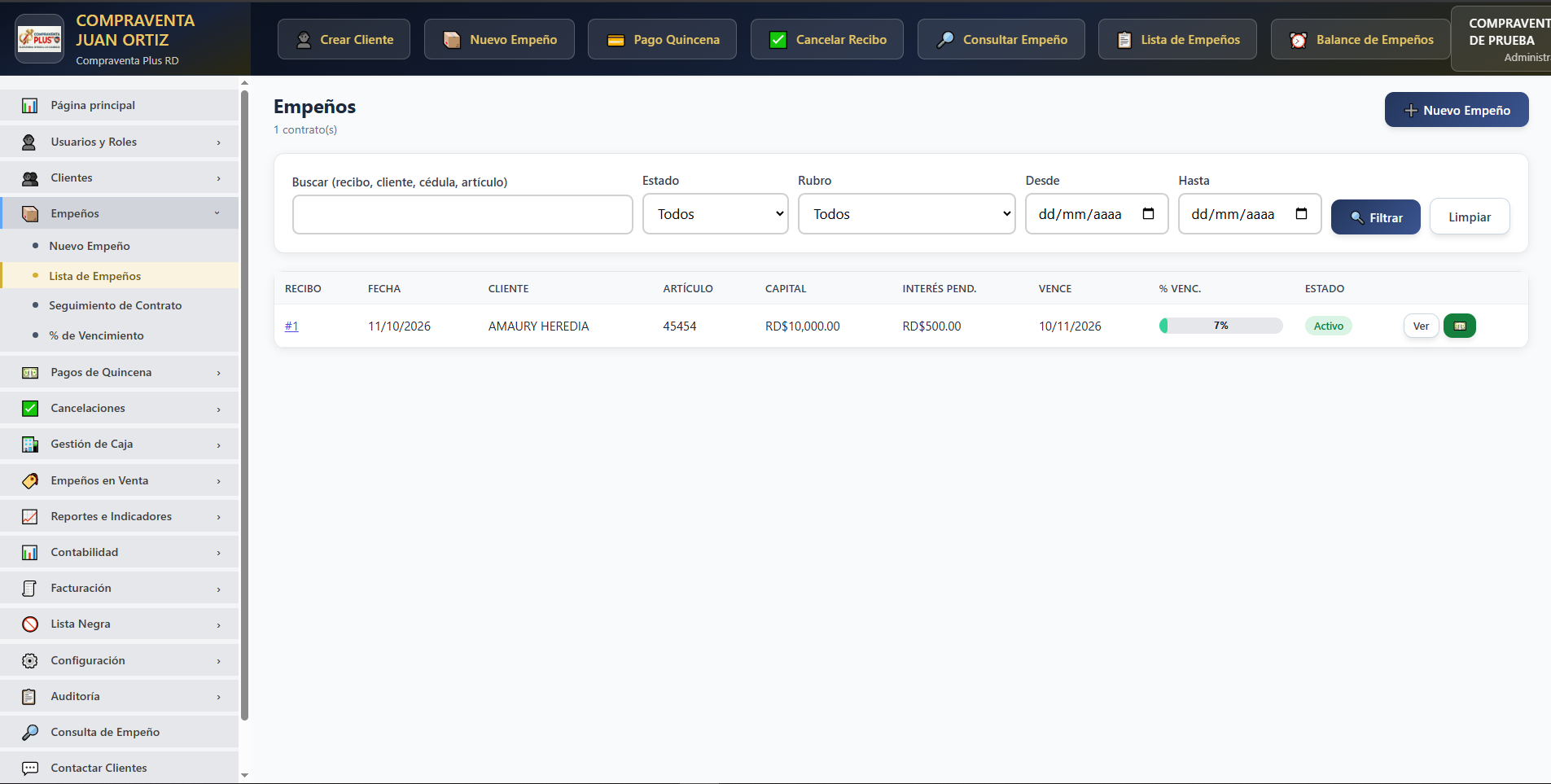This screenshot has width=1551, height=784.
Task: Click the Configuración gear icon in sidebar
Action: tap(30, 660)
